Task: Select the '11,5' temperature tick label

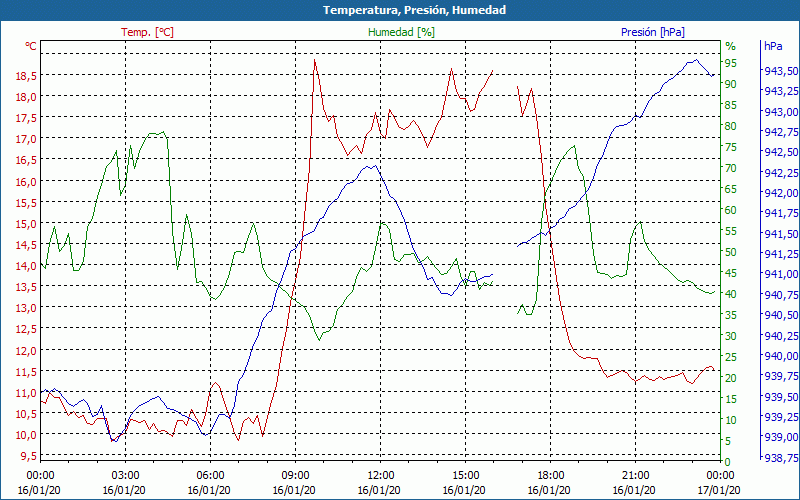Action: point(26,371)
